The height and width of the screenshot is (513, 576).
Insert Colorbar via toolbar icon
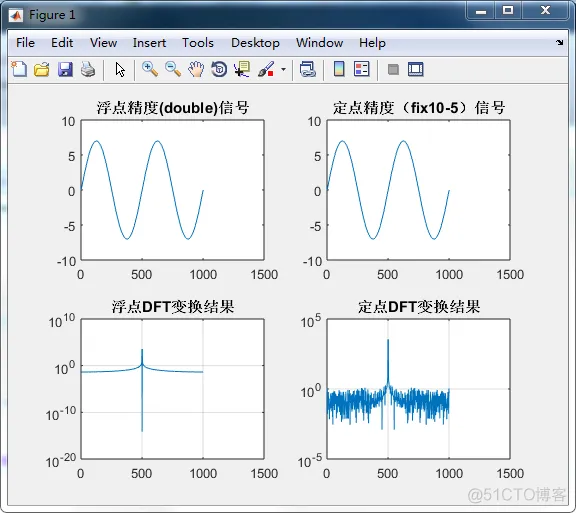coord(339,69)
